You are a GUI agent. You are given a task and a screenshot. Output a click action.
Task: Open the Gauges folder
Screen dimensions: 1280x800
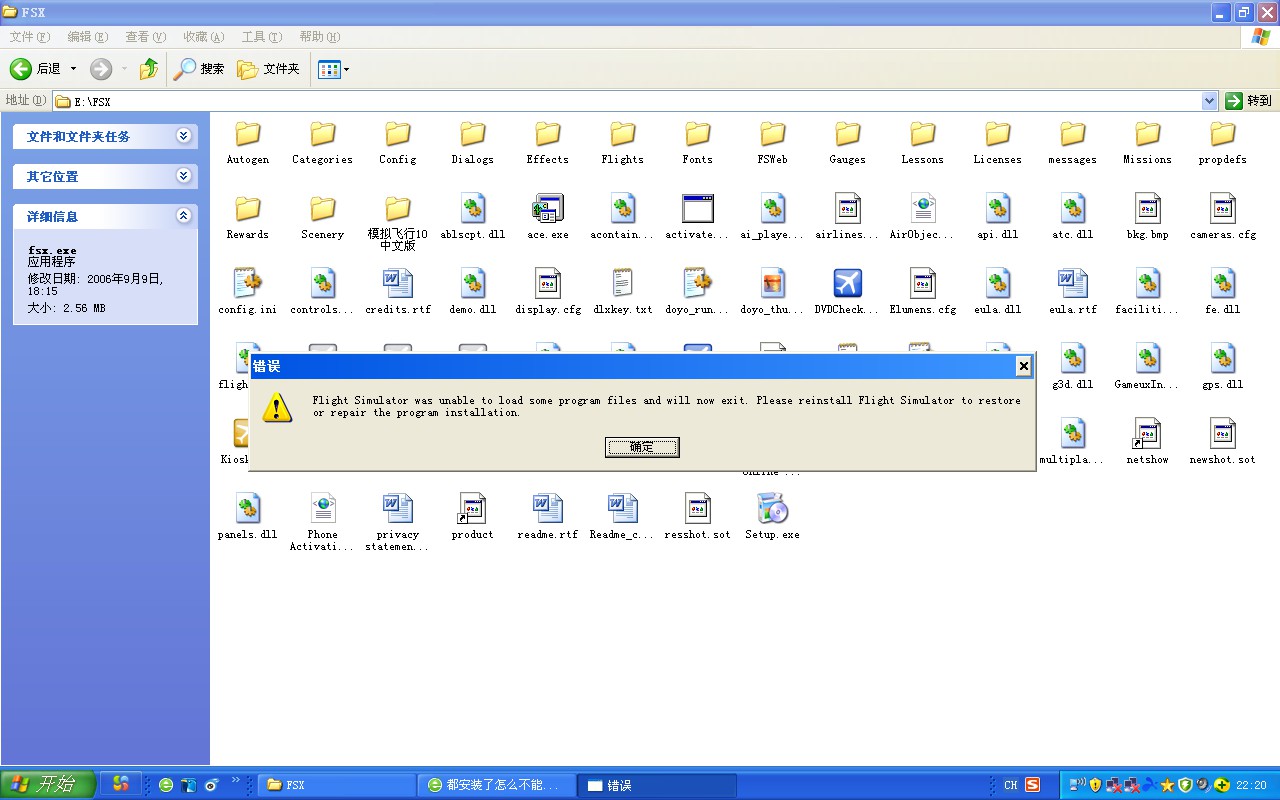[x=847, y=143]
